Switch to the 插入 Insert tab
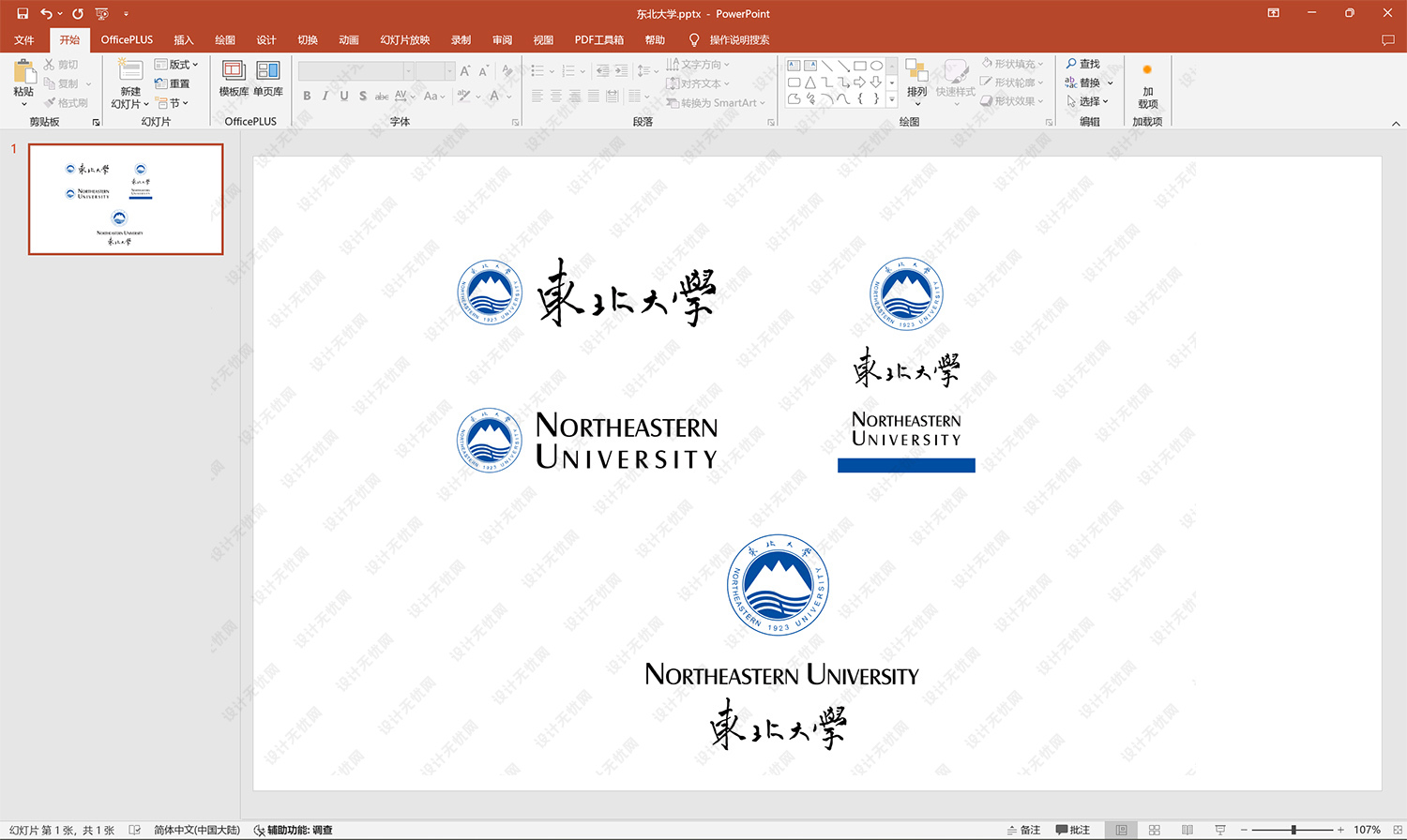The height and width of the screenshot is (840, 1407). coord(184,40)
